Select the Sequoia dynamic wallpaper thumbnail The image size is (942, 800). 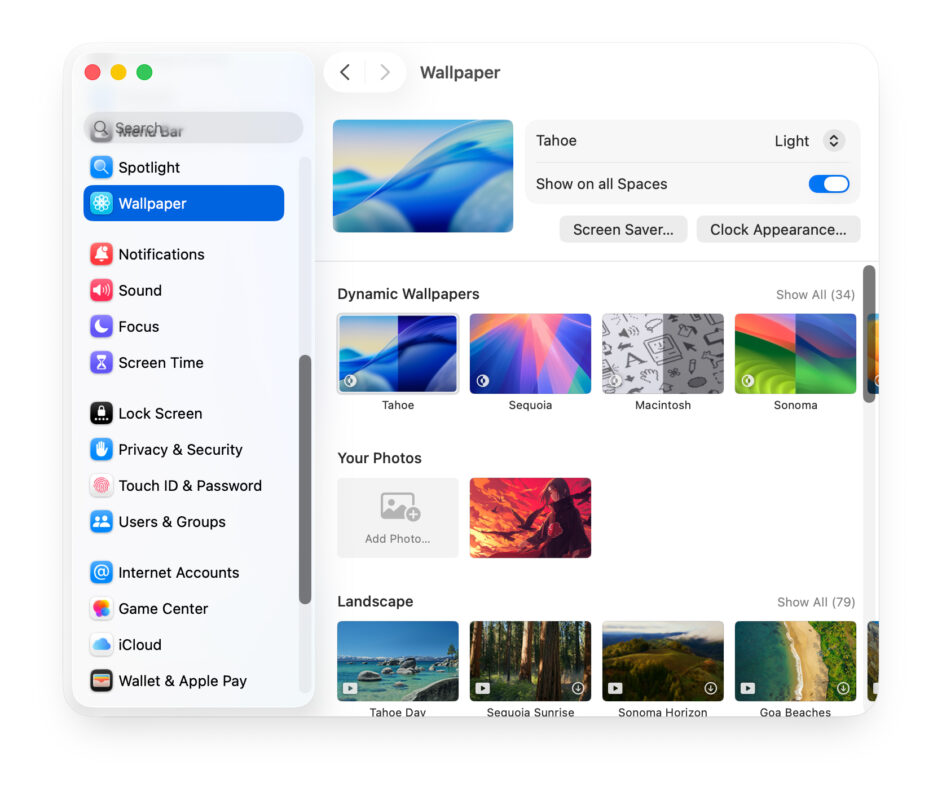point(530,353)
